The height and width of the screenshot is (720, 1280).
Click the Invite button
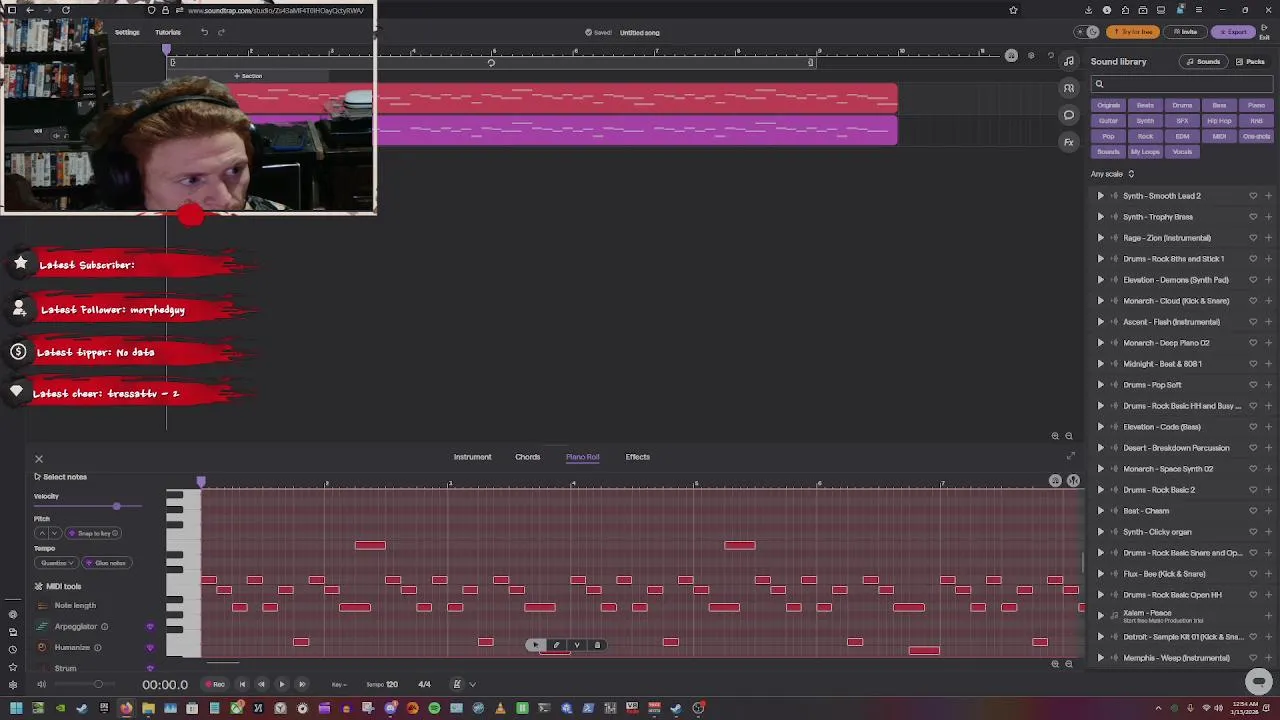click(x=1185, y=32)
